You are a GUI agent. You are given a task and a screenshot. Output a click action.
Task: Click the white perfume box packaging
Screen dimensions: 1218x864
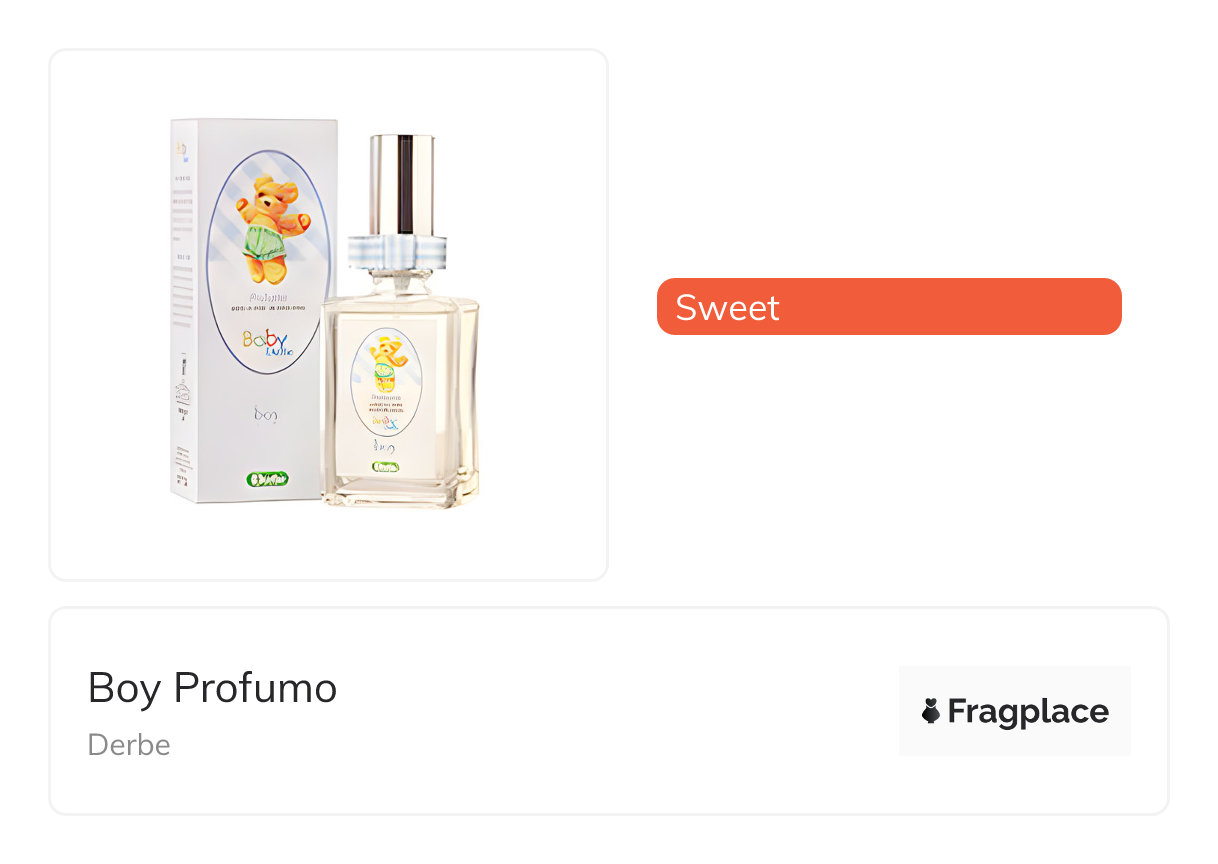[x=253, y=311]
